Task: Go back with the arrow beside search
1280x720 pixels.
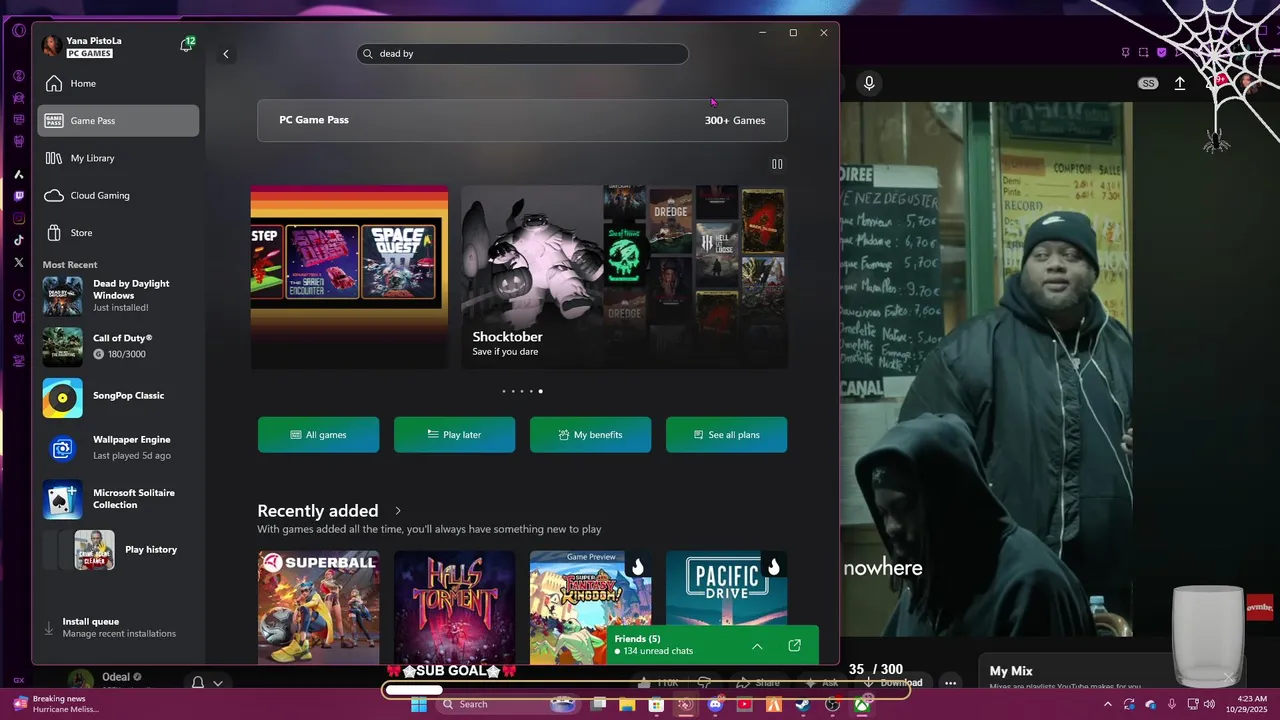Action: [226, 54]
